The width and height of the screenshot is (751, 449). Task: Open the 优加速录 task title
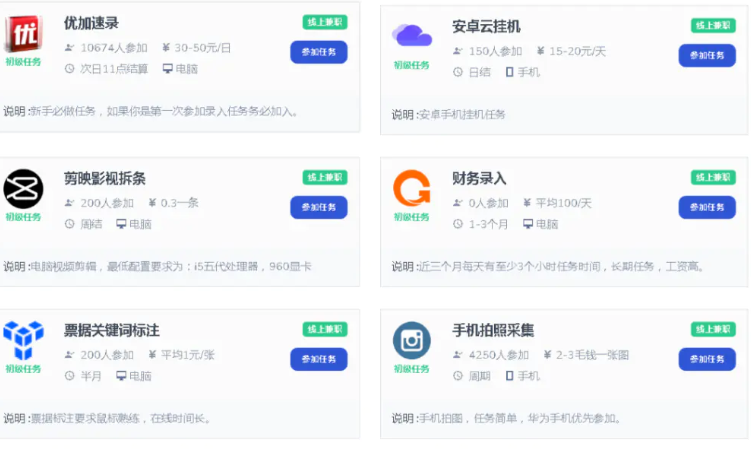click(91, 23)
